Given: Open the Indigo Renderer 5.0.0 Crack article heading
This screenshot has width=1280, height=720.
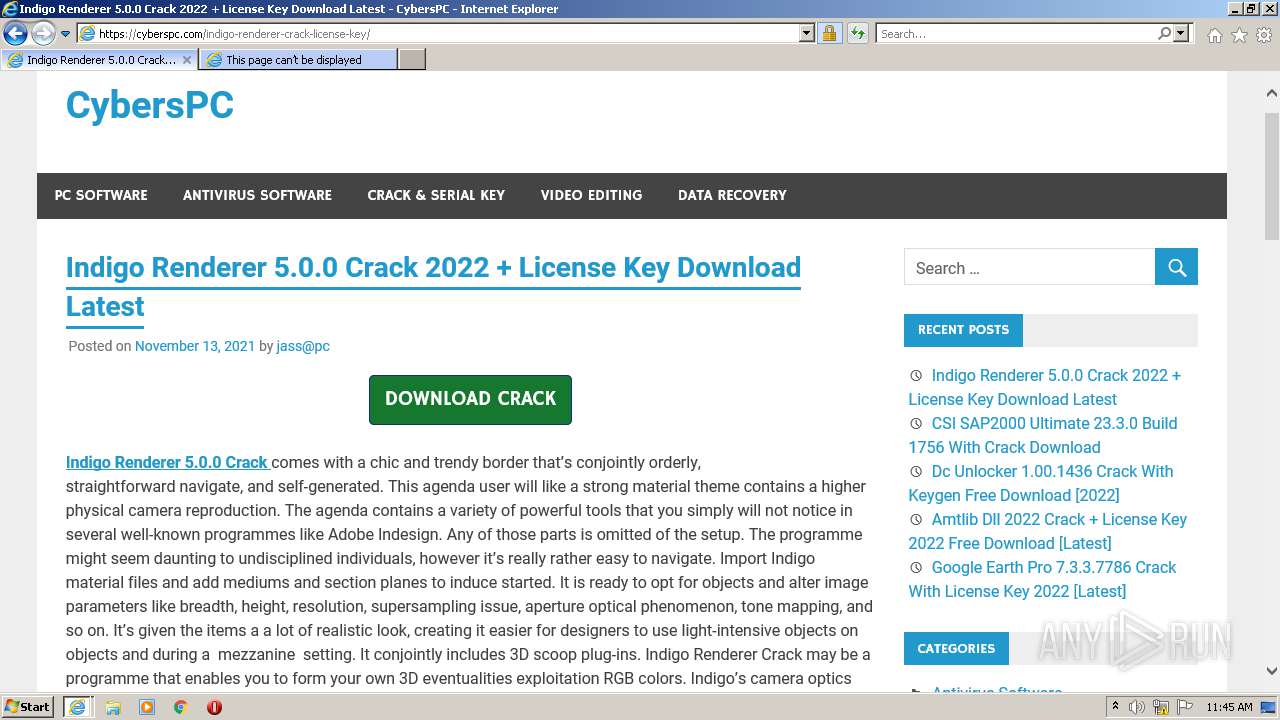Looking at the screenshot, I should point(433,287).
